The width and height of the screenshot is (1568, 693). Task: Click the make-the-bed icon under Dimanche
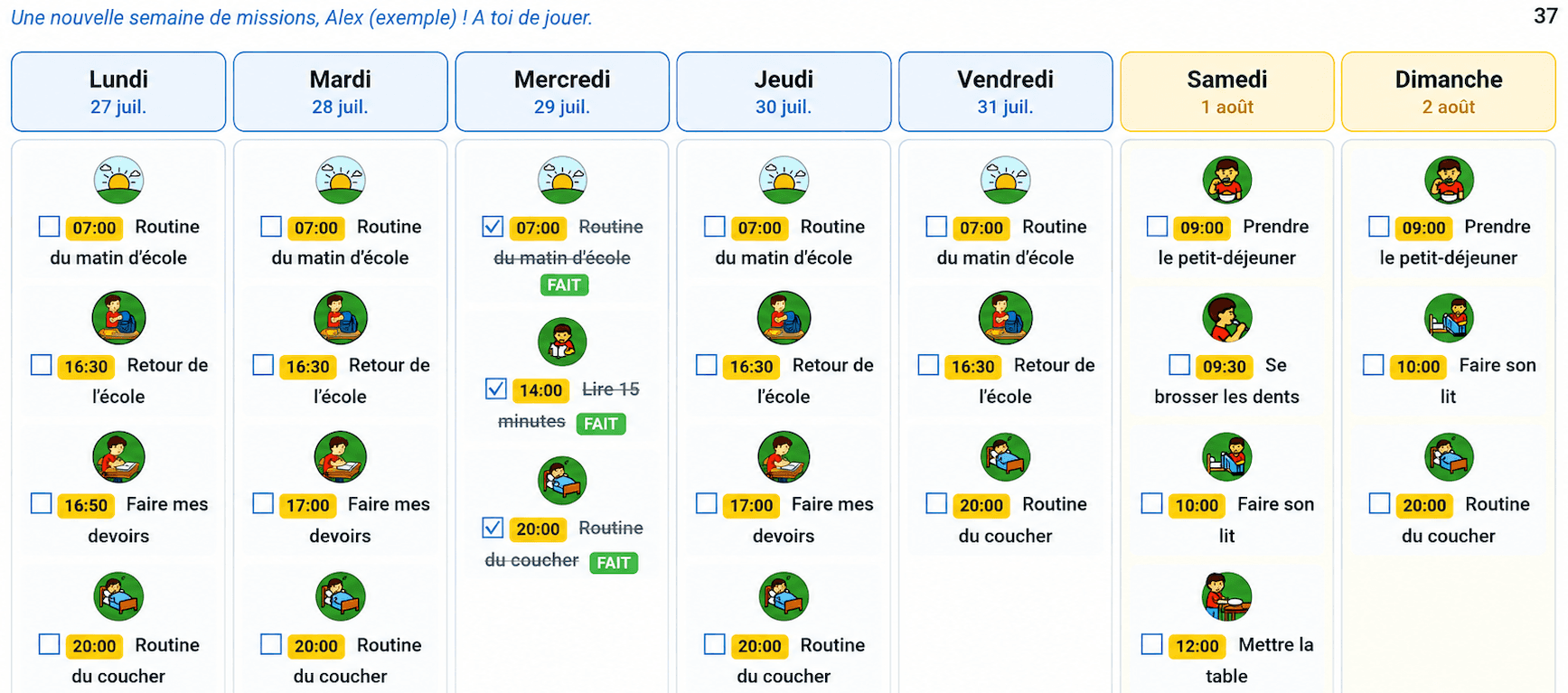pyautogui.click(x=1449, y=317)
